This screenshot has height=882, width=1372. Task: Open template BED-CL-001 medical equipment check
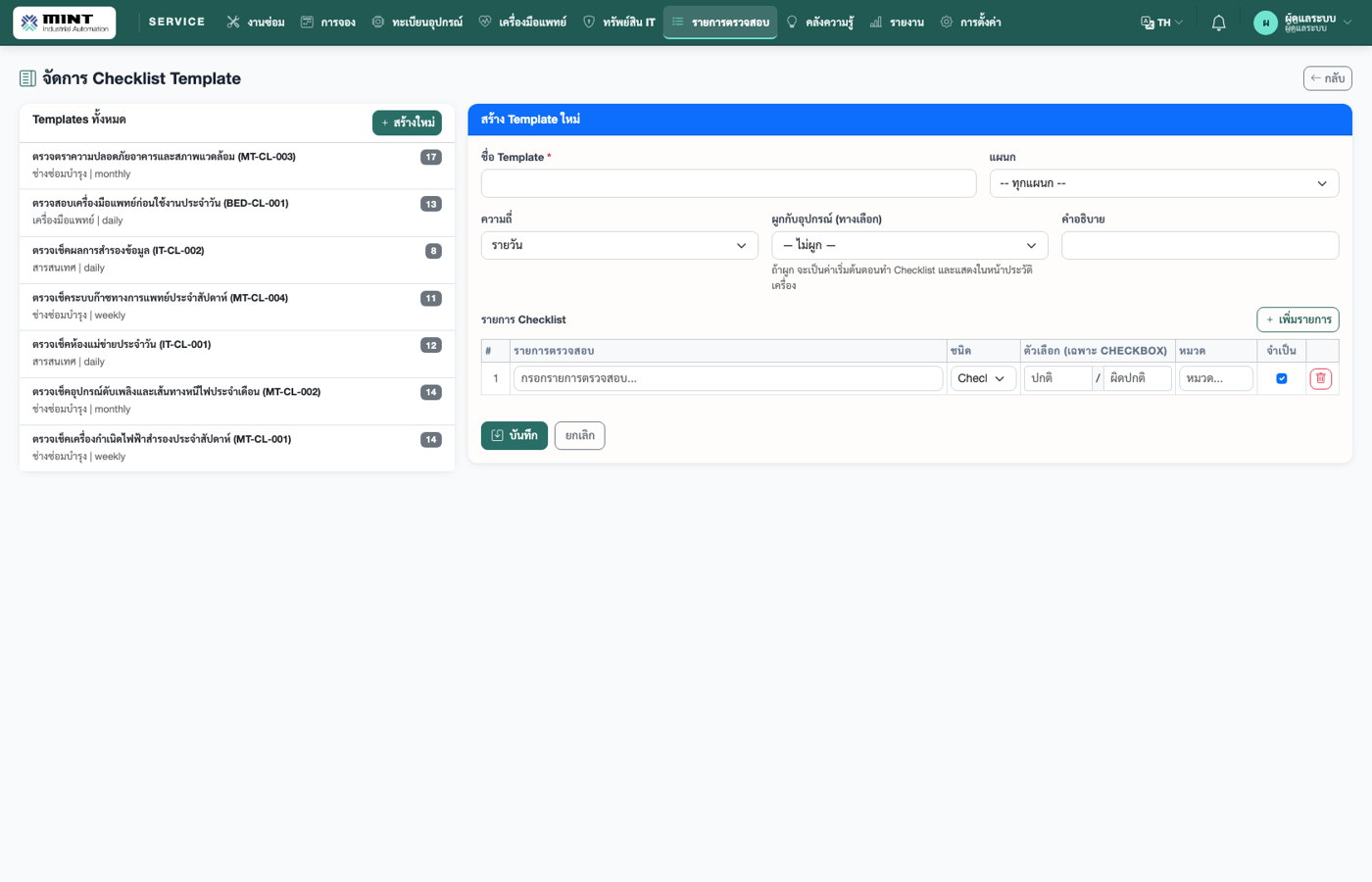point(237,213)
